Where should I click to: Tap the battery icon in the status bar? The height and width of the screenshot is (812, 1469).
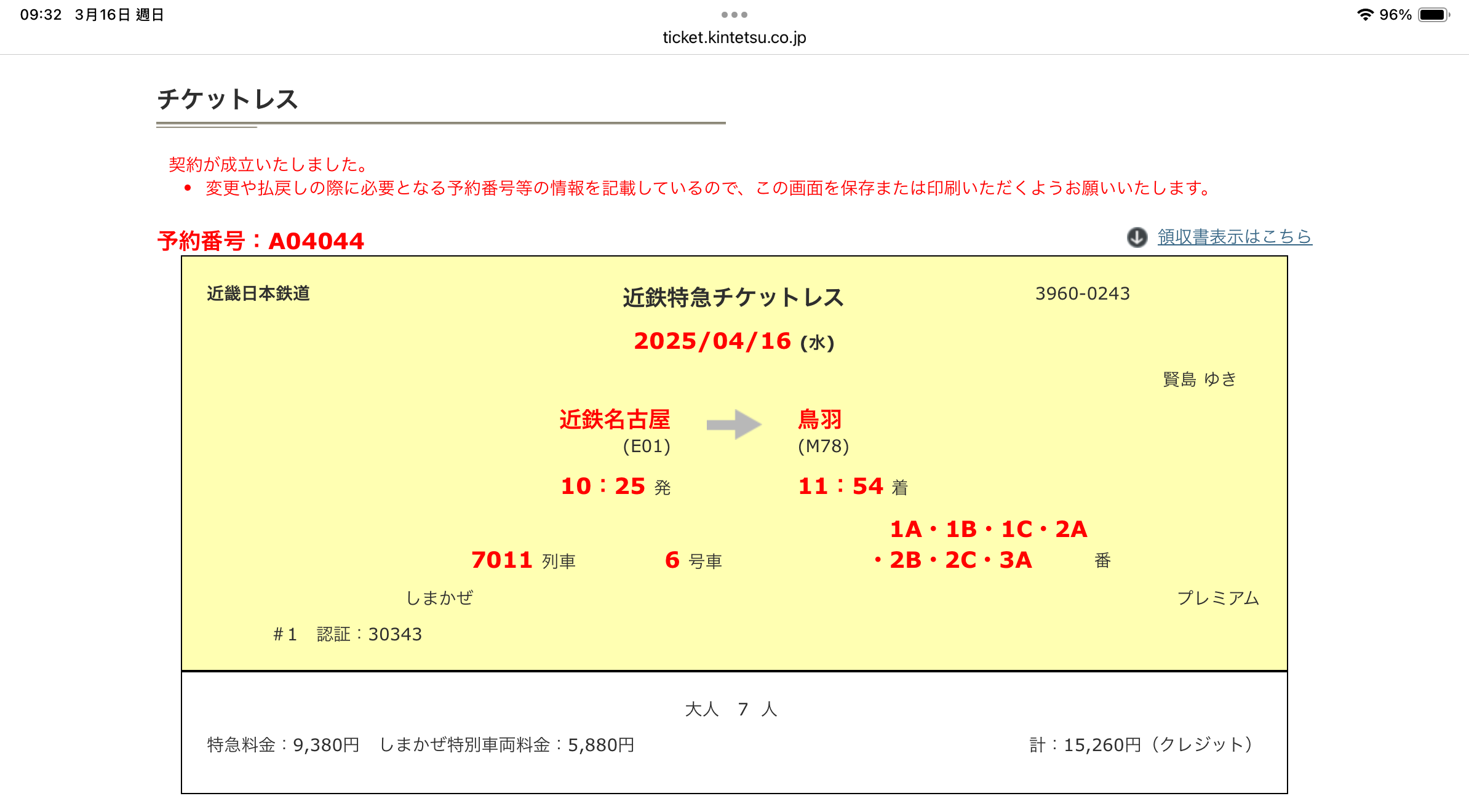tap(1435, 15)
